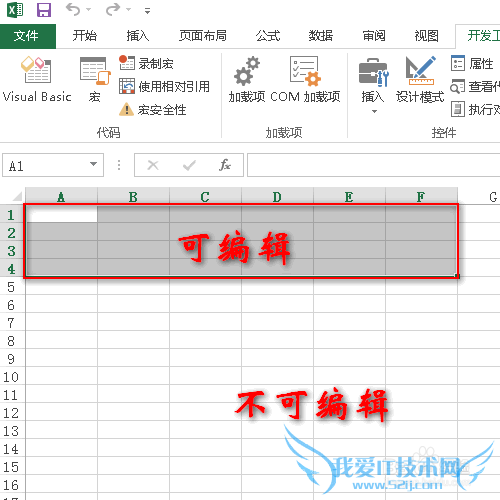500x500 pixels.
Task: Open the 插入 controls toolbox button
Action: [373, 79]
